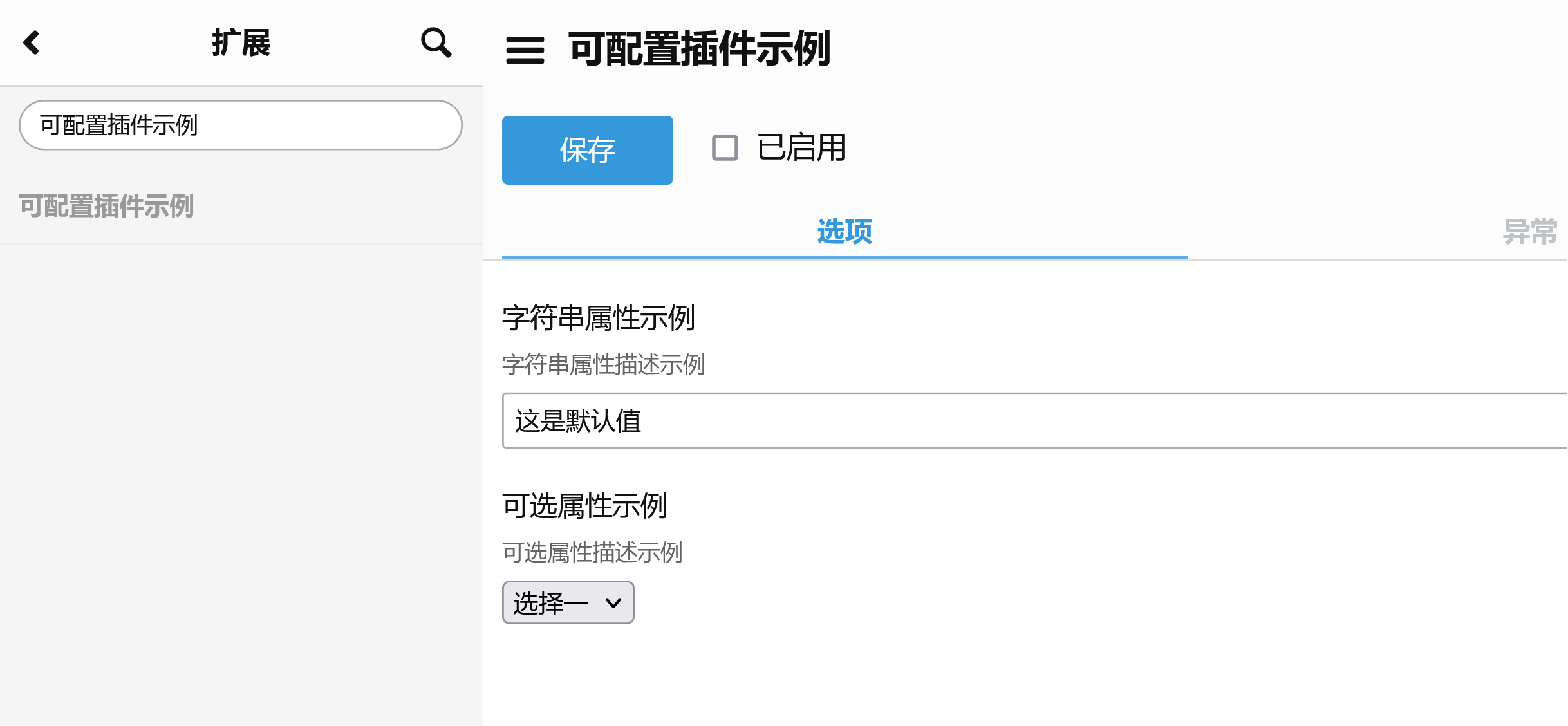1568x726 pixels.
Task: Enable the 已启用 checkbox
Action: [x=725, y=147]
